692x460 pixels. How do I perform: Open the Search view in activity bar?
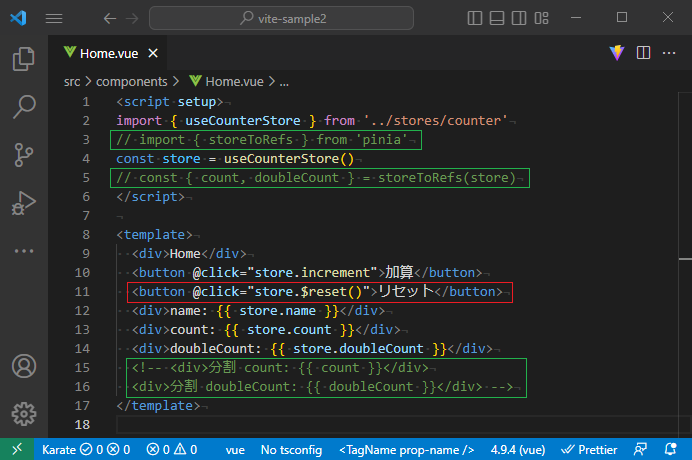tap(24, 106)
